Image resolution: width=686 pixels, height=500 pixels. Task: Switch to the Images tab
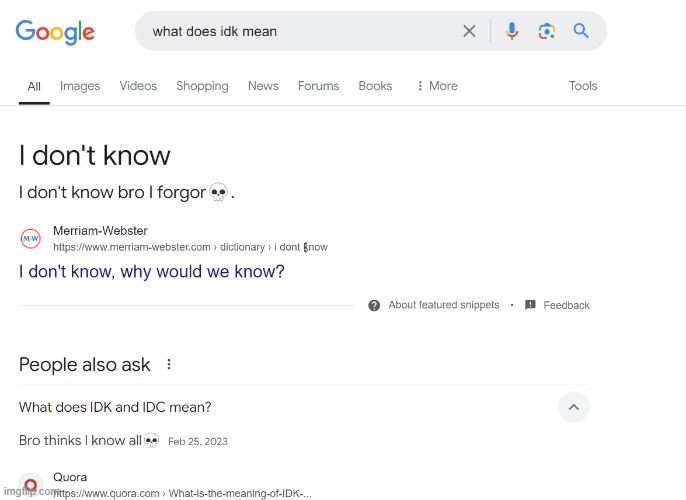80,86
